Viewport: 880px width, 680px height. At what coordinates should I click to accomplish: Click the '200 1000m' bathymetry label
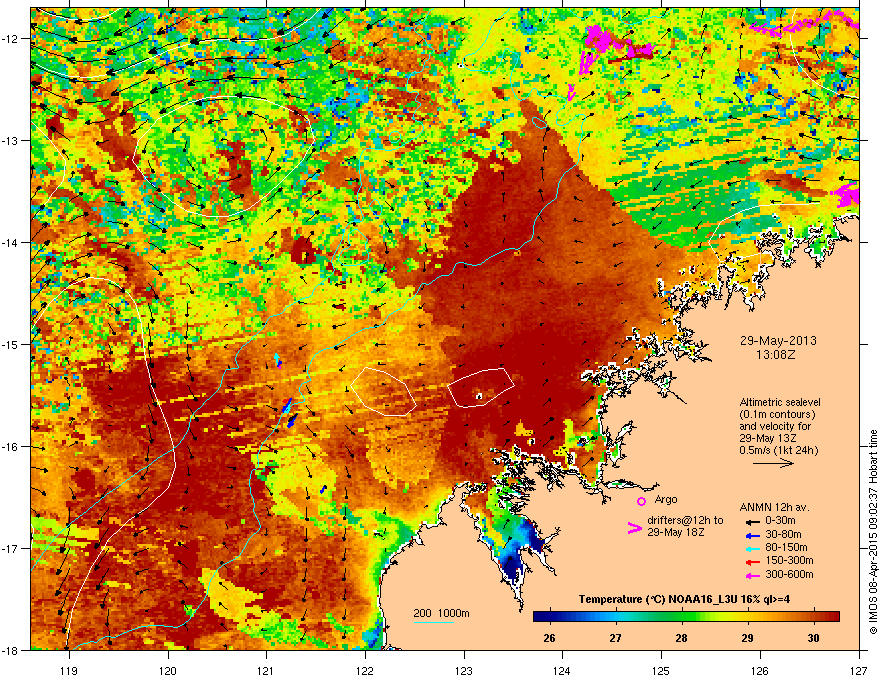click(441, 613)
